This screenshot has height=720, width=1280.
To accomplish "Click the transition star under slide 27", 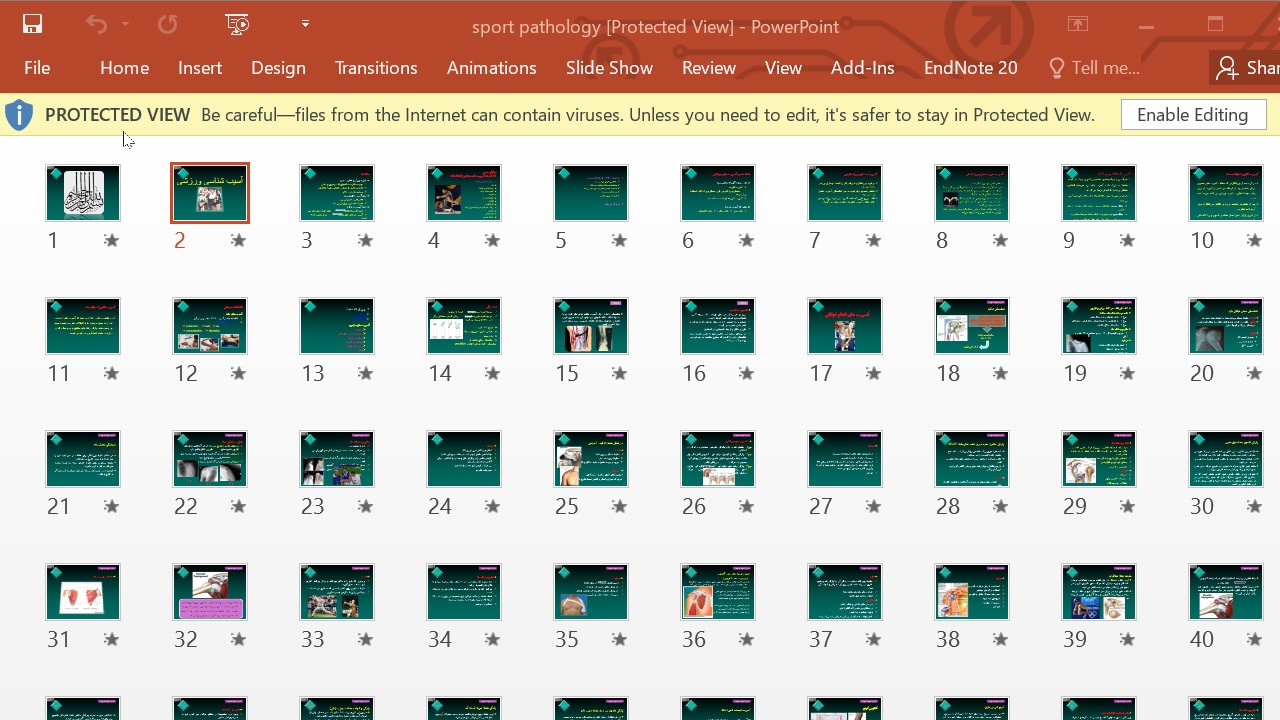I will click(x=873, y=506).
